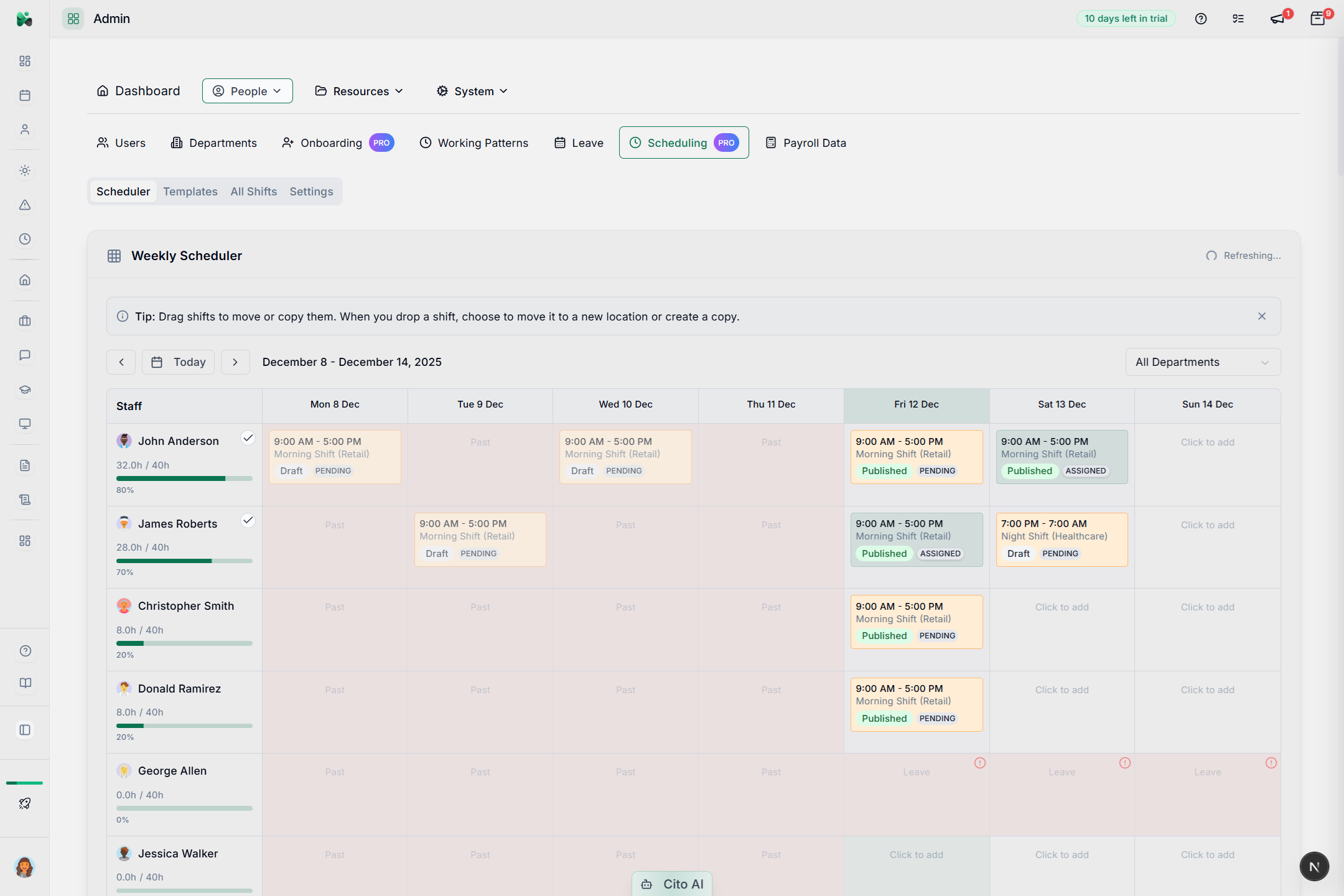Open the calendar icon in the left sidebar
Image resolution: width=1344 pixels, height=896 pixels.
[25, 95]
